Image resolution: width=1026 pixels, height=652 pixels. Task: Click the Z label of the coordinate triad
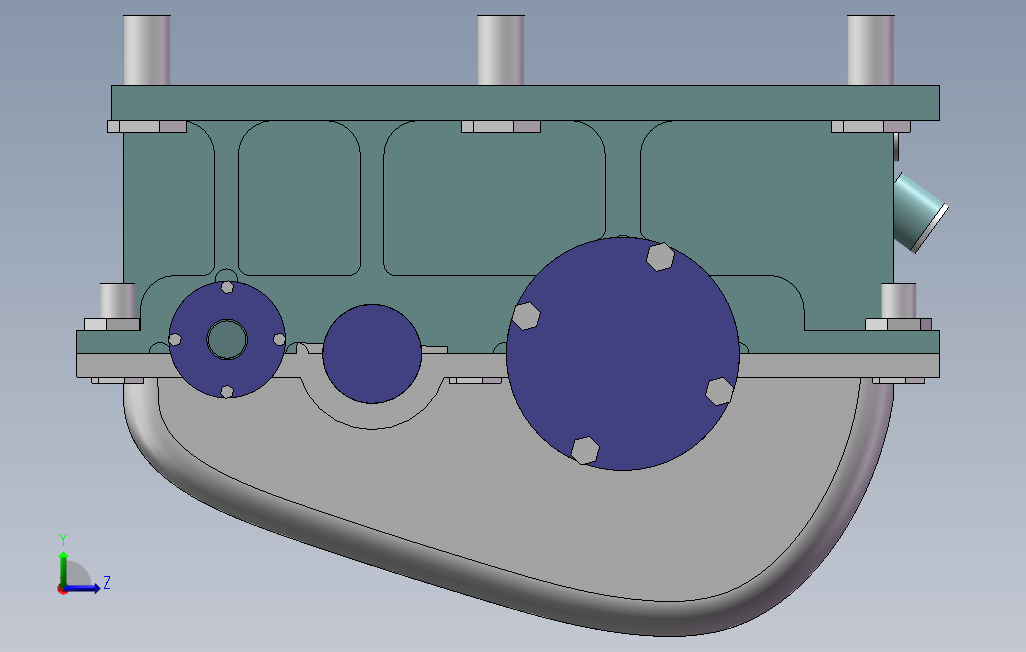pos(107,583)
